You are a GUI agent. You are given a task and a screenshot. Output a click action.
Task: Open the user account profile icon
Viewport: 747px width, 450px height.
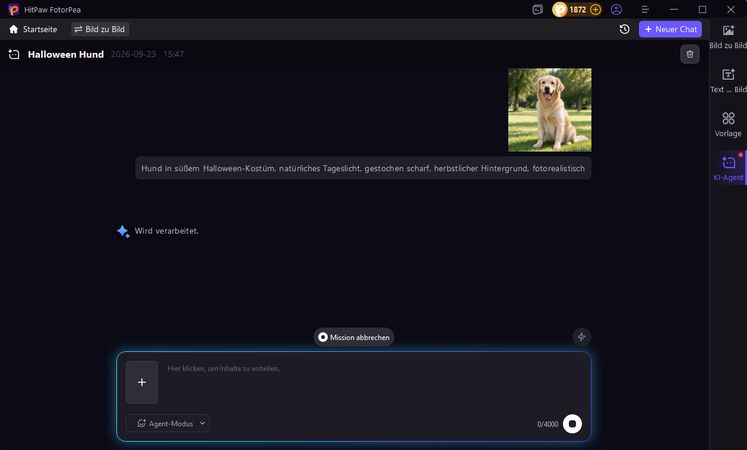tap(616, 10)
